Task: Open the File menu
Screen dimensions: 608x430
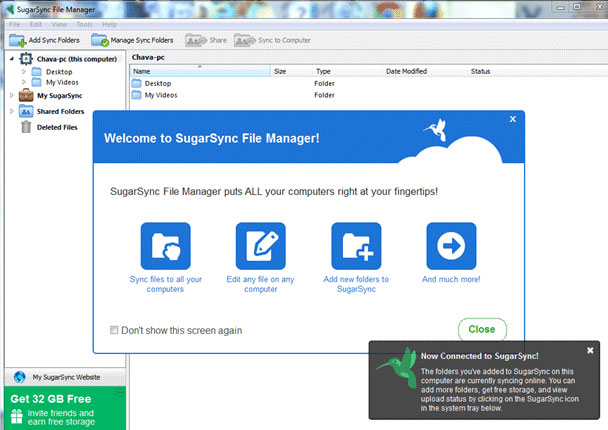Action: pos(14,24)
